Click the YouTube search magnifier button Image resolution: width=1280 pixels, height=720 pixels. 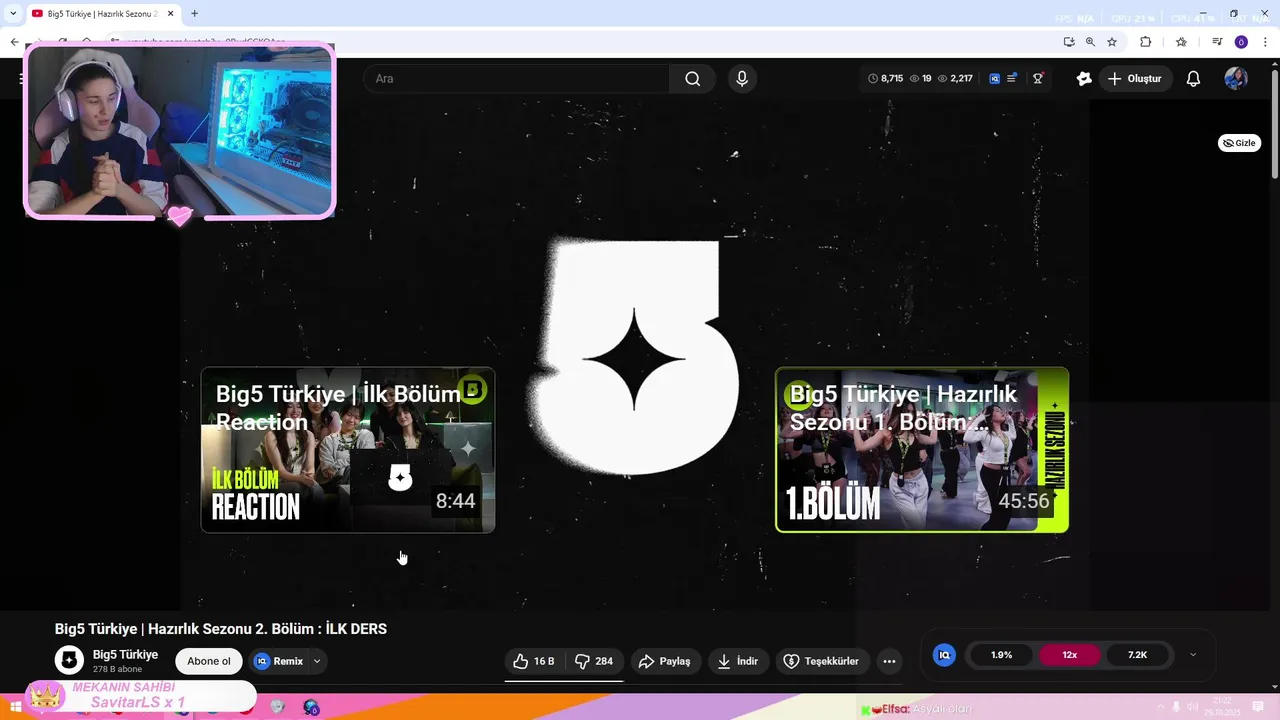(x=693, y=78)
